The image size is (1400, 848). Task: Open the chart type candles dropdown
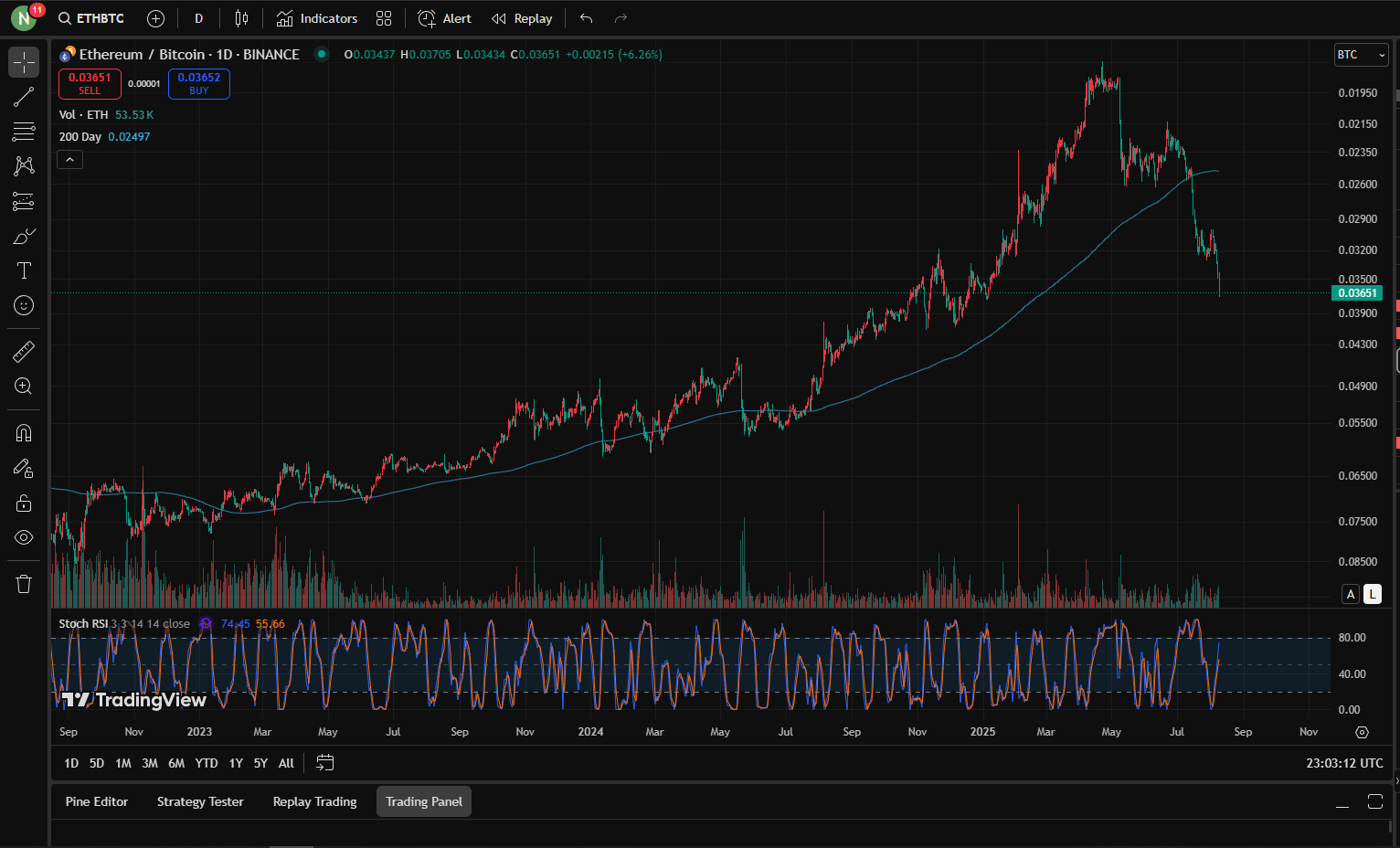[241, 18]
